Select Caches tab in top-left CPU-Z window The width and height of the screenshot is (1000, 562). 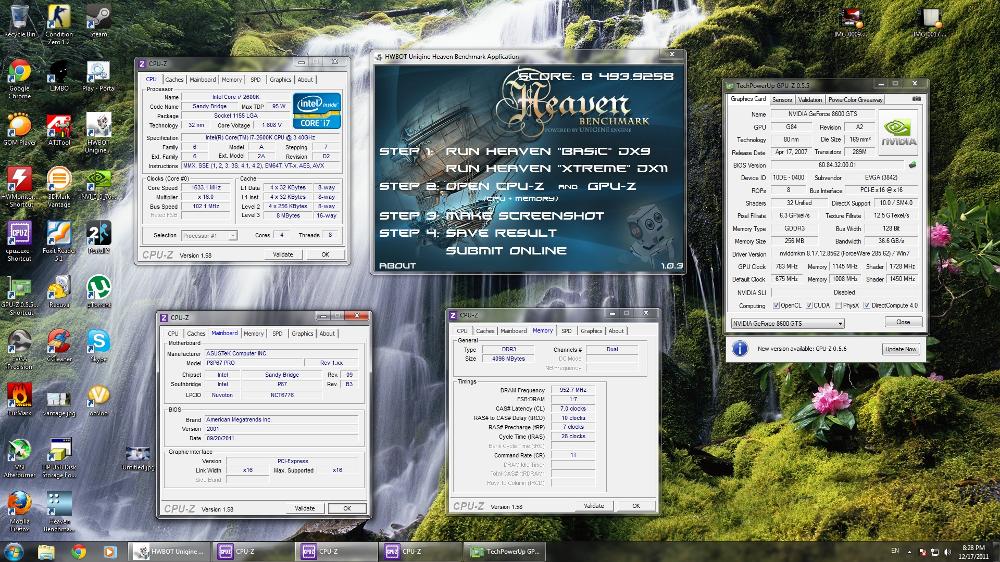[x=174, y=80]
